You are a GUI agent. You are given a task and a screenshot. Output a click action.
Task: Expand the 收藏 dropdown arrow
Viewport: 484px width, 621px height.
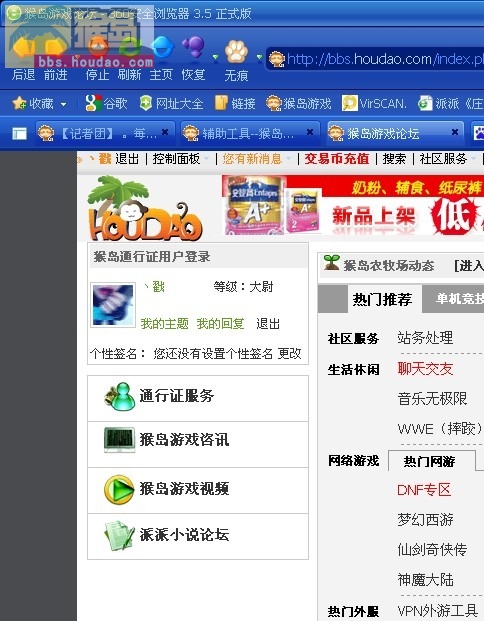tap(63, 105)
